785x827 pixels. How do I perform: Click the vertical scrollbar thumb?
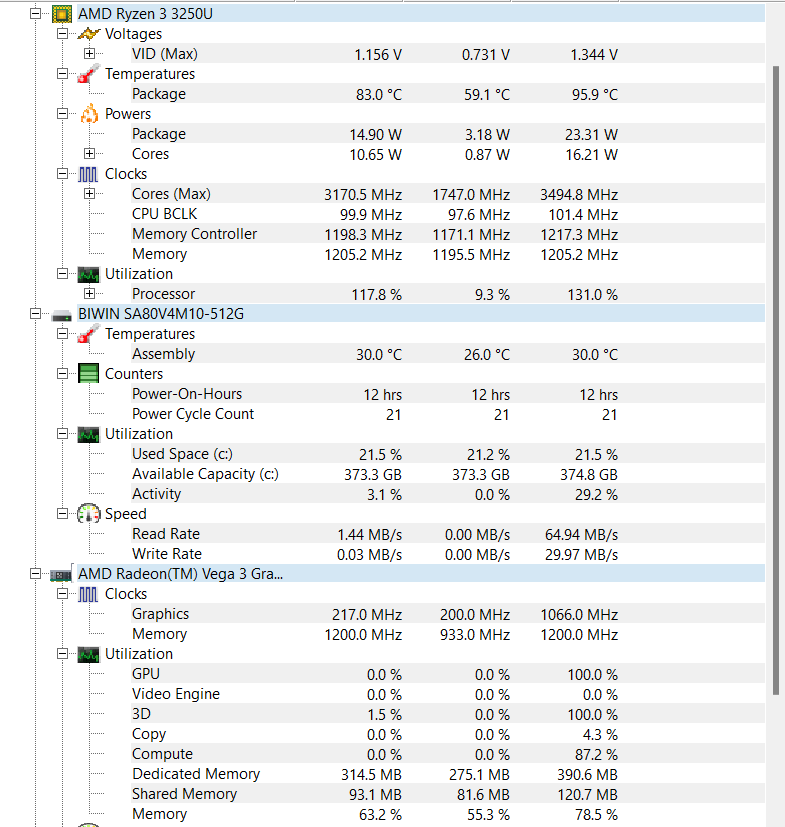pyautogui.click(x=776, y=380)
